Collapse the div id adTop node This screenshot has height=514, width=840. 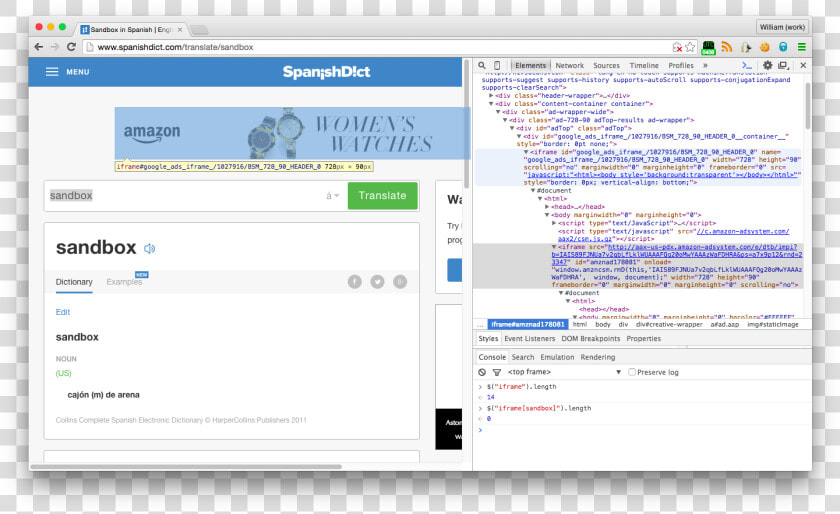point(512,128)
